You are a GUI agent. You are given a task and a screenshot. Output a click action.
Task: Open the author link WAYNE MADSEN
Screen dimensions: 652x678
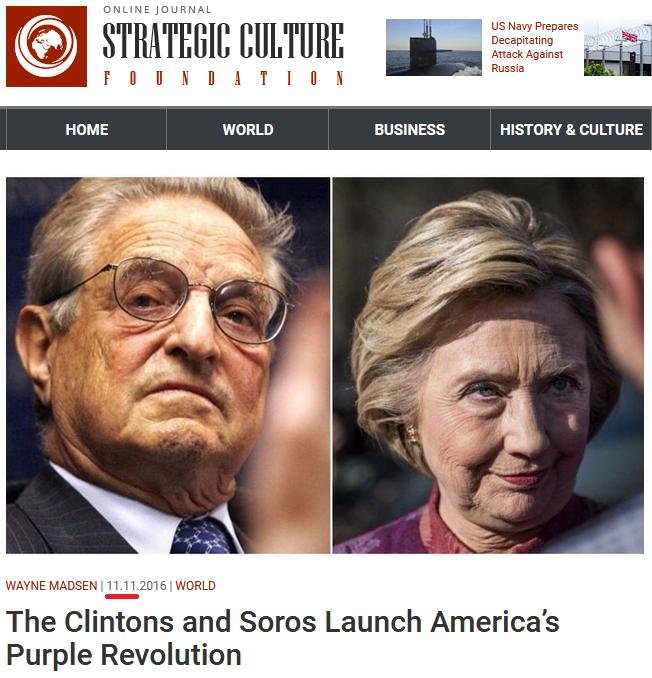click(51, 586)
